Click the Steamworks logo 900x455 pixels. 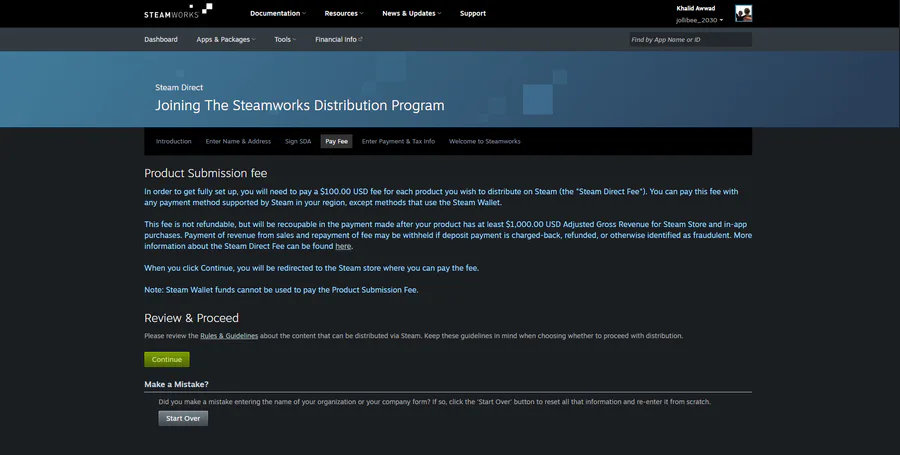[178, 11]
